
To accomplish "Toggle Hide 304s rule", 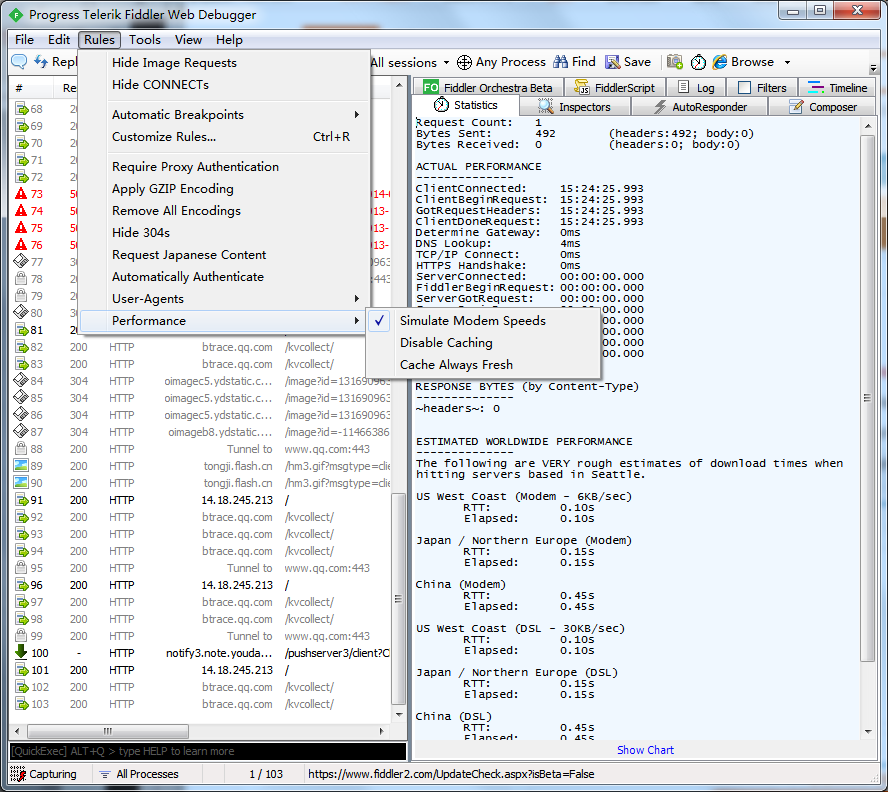I will (x=223, y=233).
